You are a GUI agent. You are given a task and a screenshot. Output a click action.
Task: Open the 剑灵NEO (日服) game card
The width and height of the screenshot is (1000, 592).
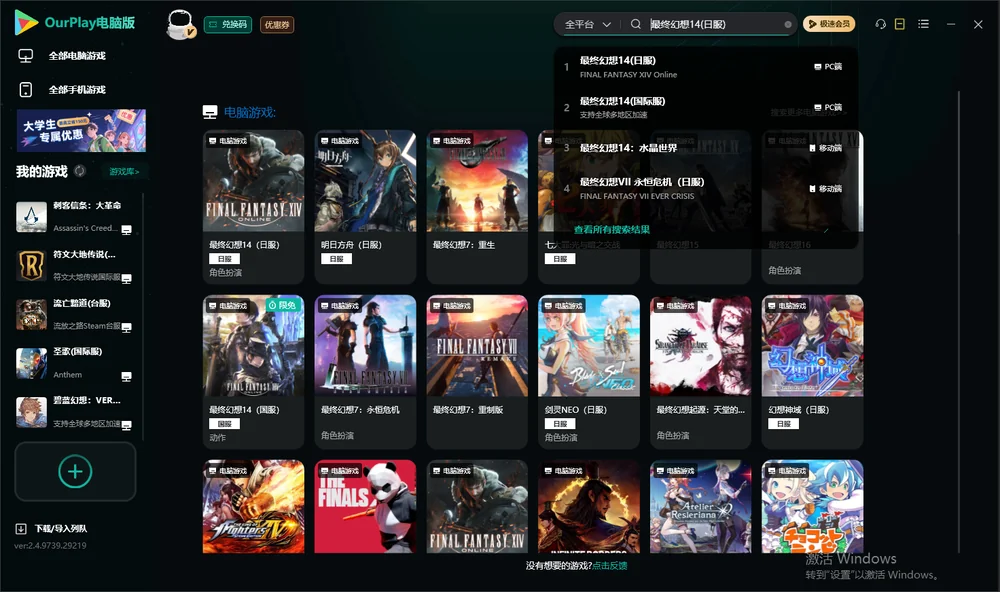click(589, 371)
